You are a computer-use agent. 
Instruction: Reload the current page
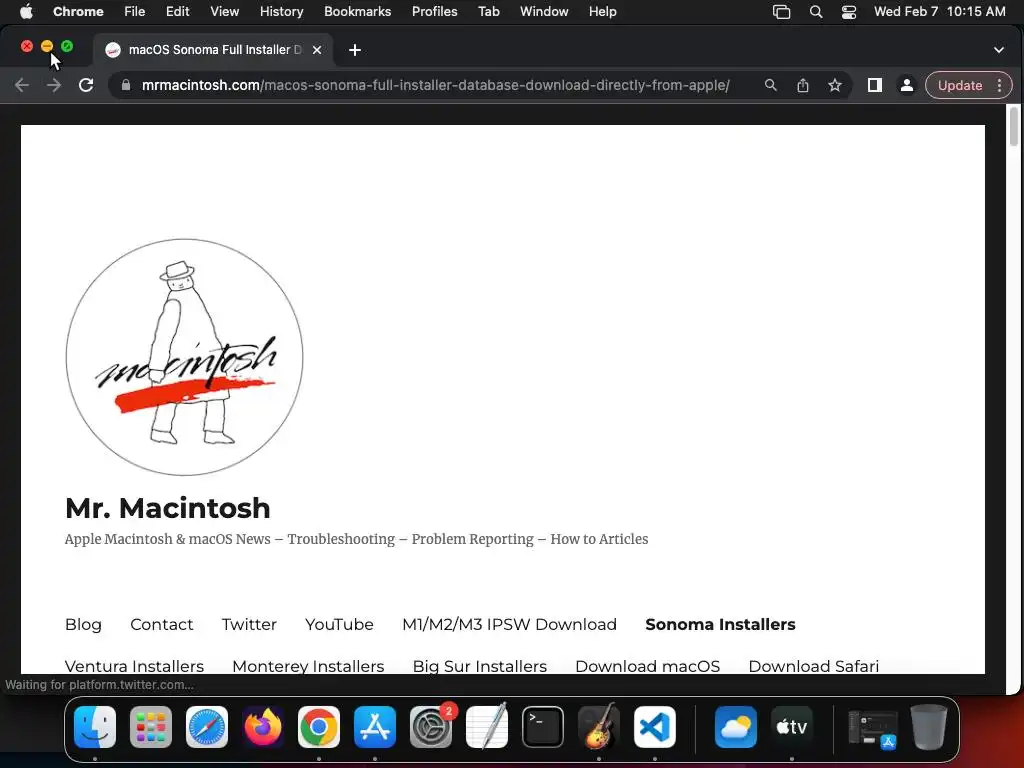tap(86, 86)
